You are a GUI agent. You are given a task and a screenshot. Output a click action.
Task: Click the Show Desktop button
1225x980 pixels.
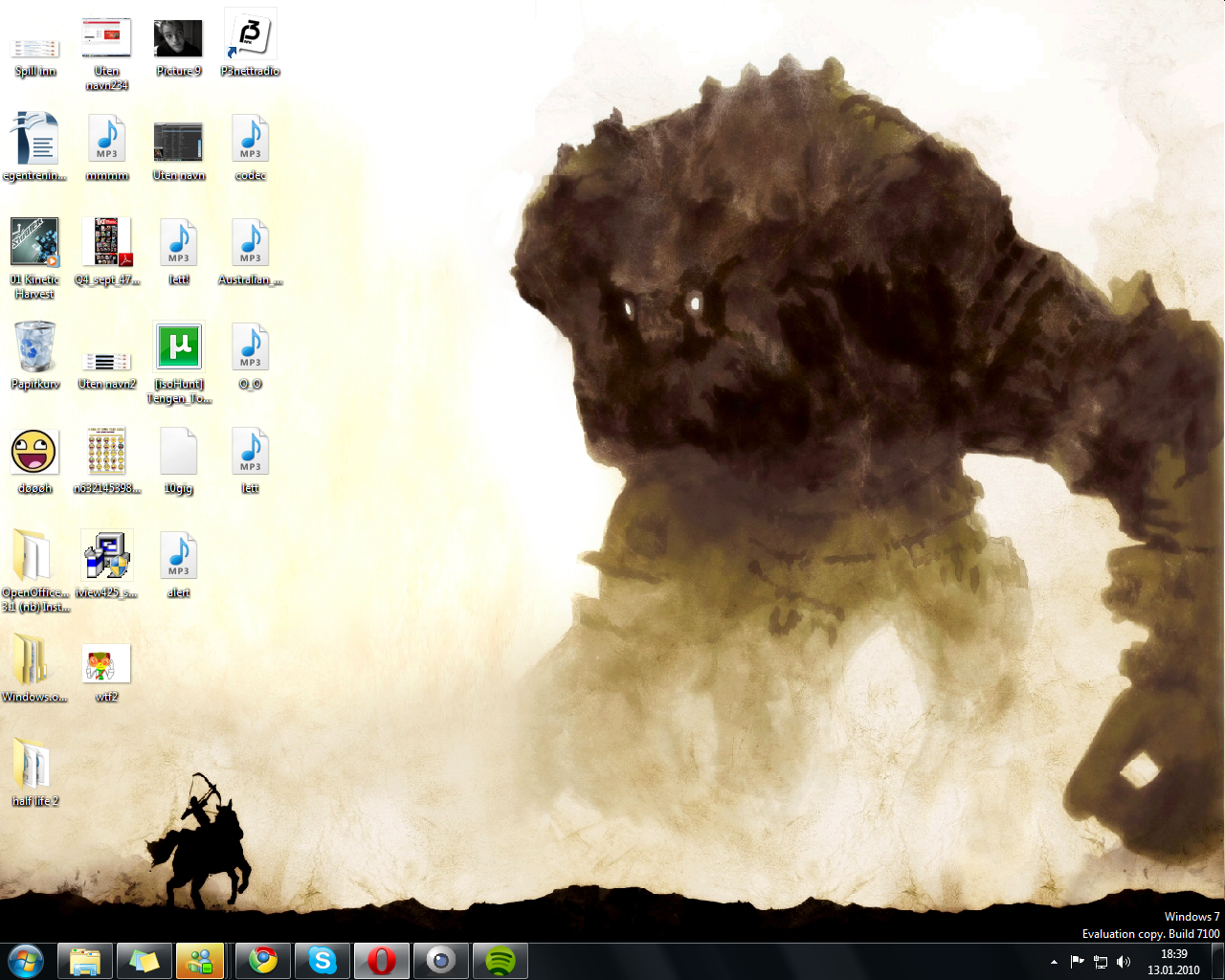(x=1217, y=961)
